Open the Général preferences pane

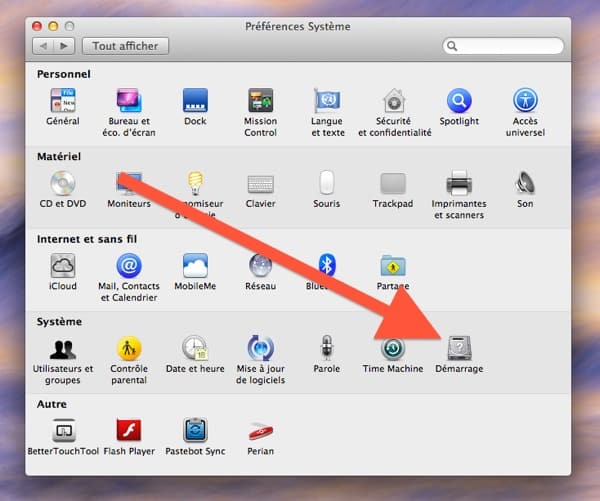click(x=63, y=100)
